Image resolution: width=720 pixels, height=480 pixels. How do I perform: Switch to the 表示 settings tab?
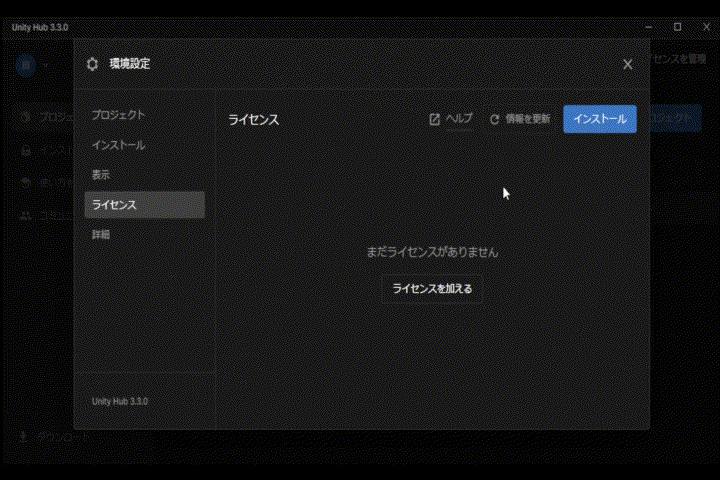click(101, 175)
